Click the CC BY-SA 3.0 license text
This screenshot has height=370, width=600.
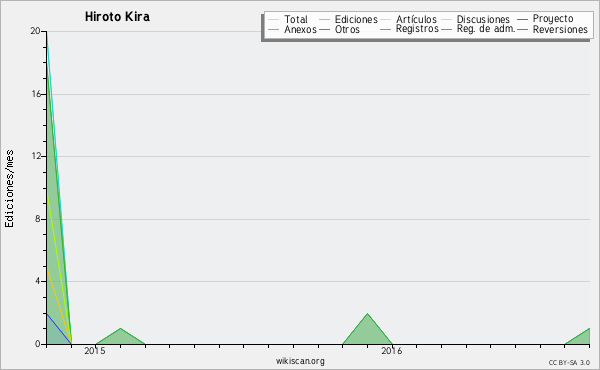[569, 362]
